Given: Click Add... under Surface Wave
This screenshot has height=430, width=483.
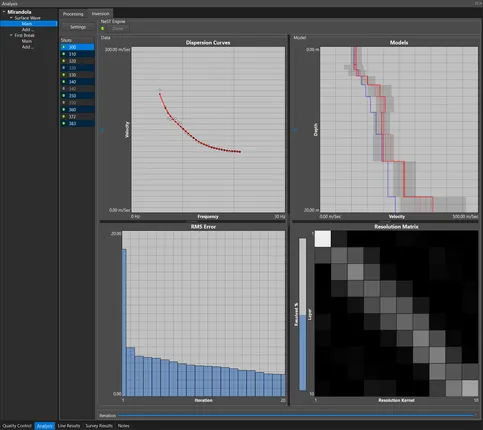Looking at the screenshot, I should pyautogui.click(x=28, y=30).
